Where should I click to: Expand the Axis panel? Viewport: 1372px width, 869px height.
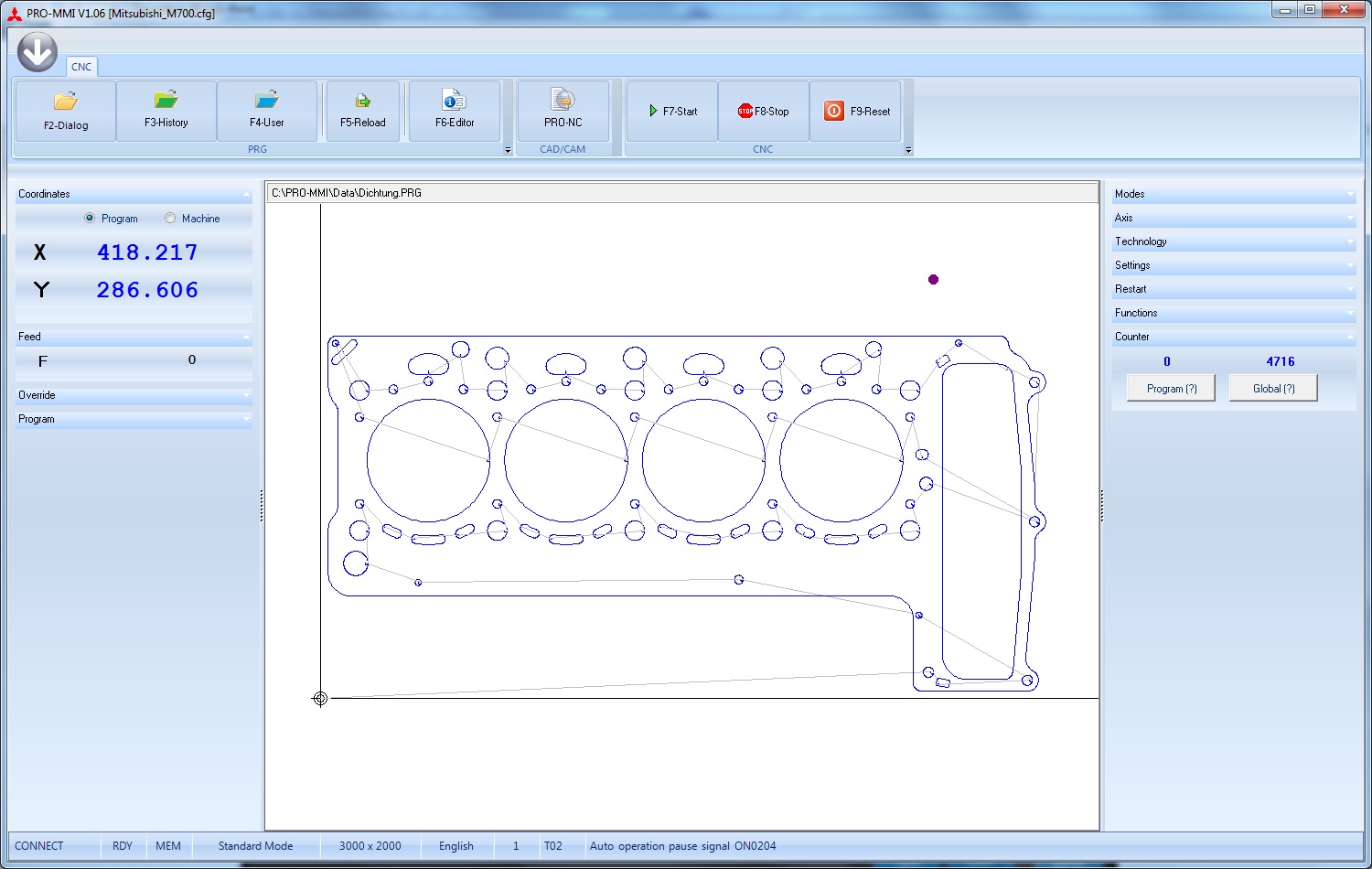click(x=1233, y=218)
